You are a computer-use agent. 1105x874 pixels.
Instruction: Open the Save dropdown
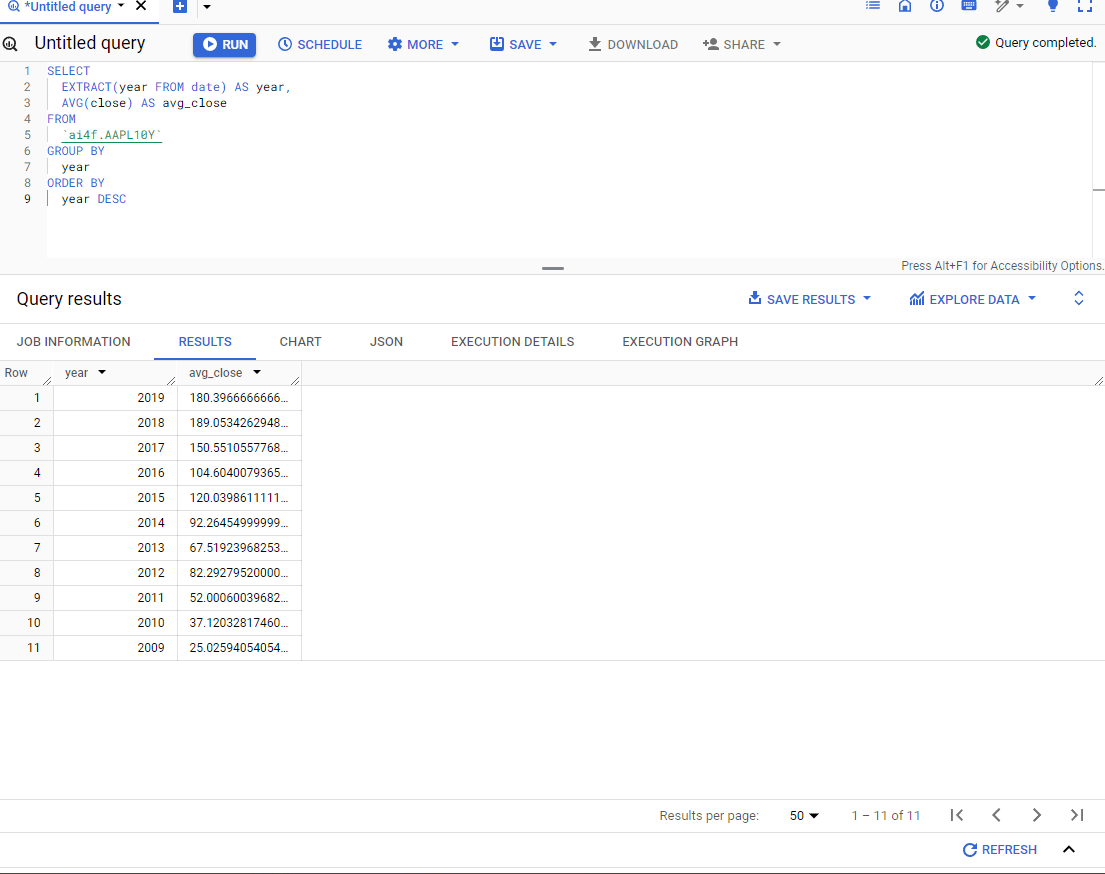524,44
